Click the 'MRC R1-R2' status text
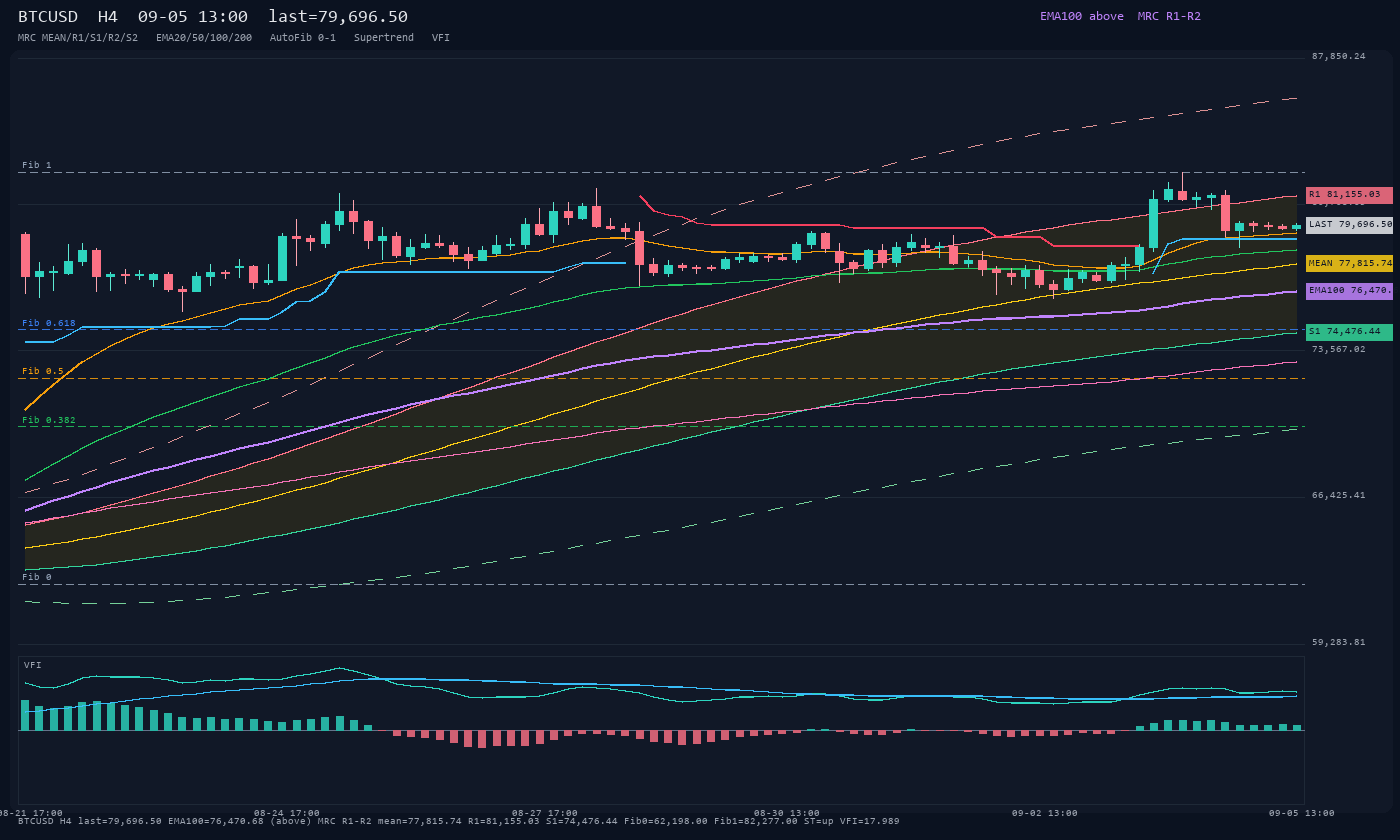 point(1169,16)
